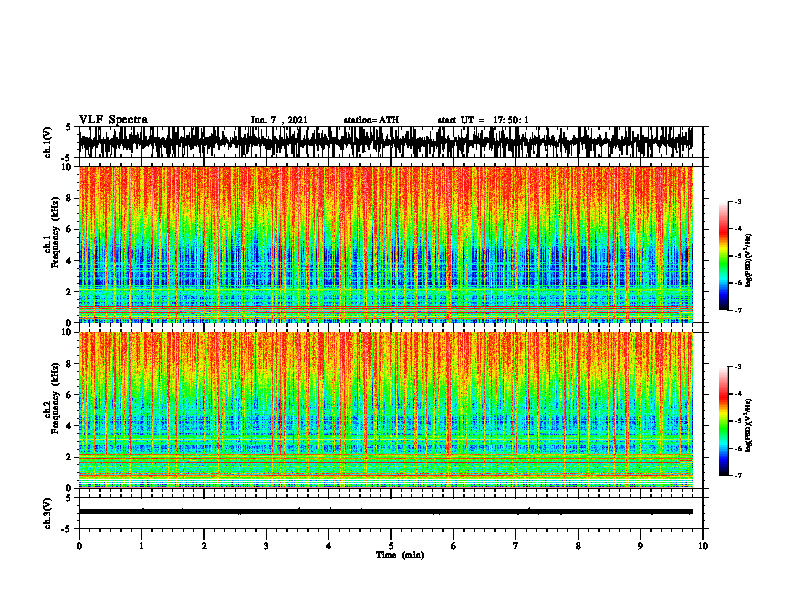Viewport: 792px width, 612px height.
Task: Click the time-axis "10" tick label
Action: pos(703,546)
